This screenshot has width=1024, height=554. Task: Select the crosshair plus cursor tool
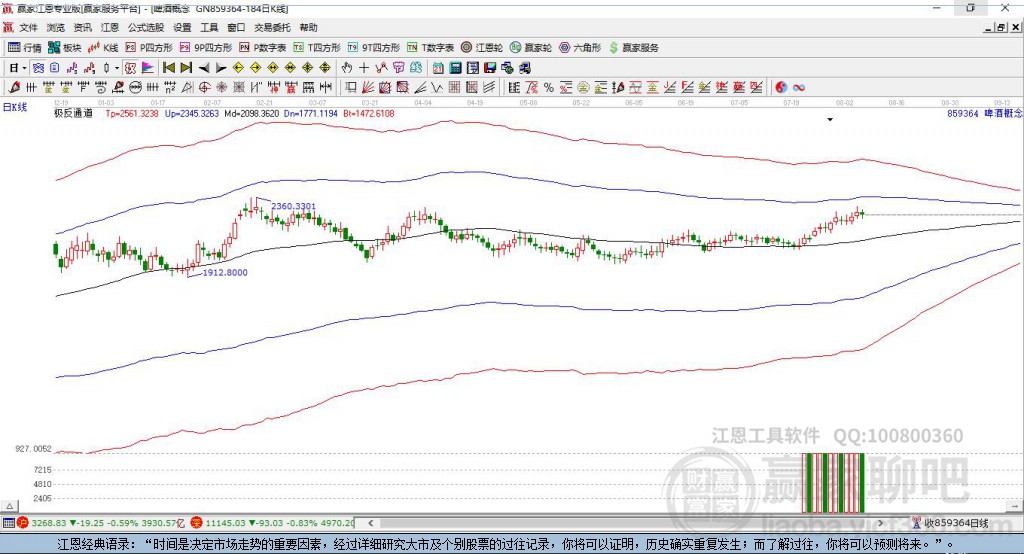tap(364, 68)
